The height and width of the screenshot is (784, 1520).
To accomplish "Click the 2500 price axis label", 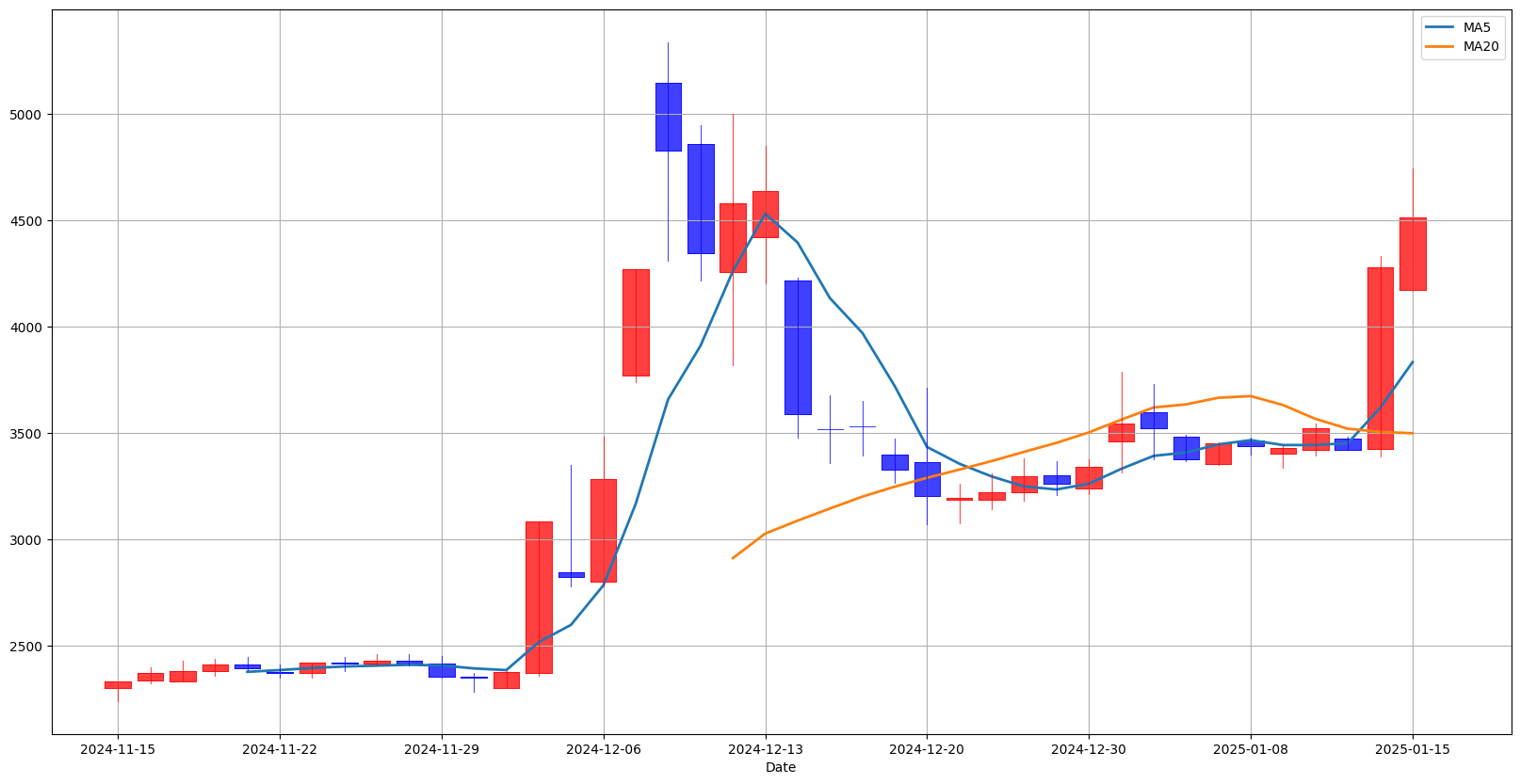I will click(x=28, y=647).
